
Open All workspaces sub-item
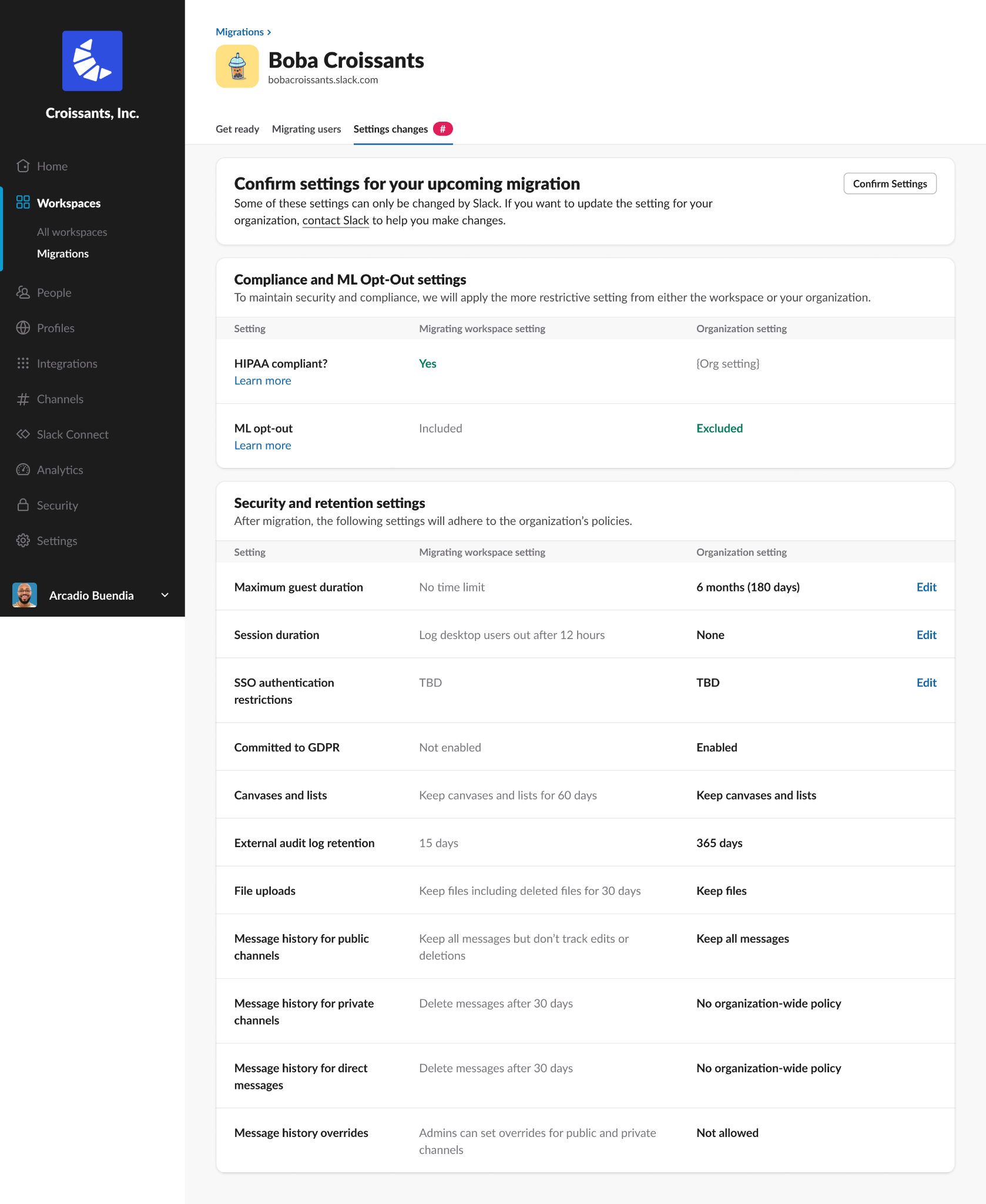point(72,232)
